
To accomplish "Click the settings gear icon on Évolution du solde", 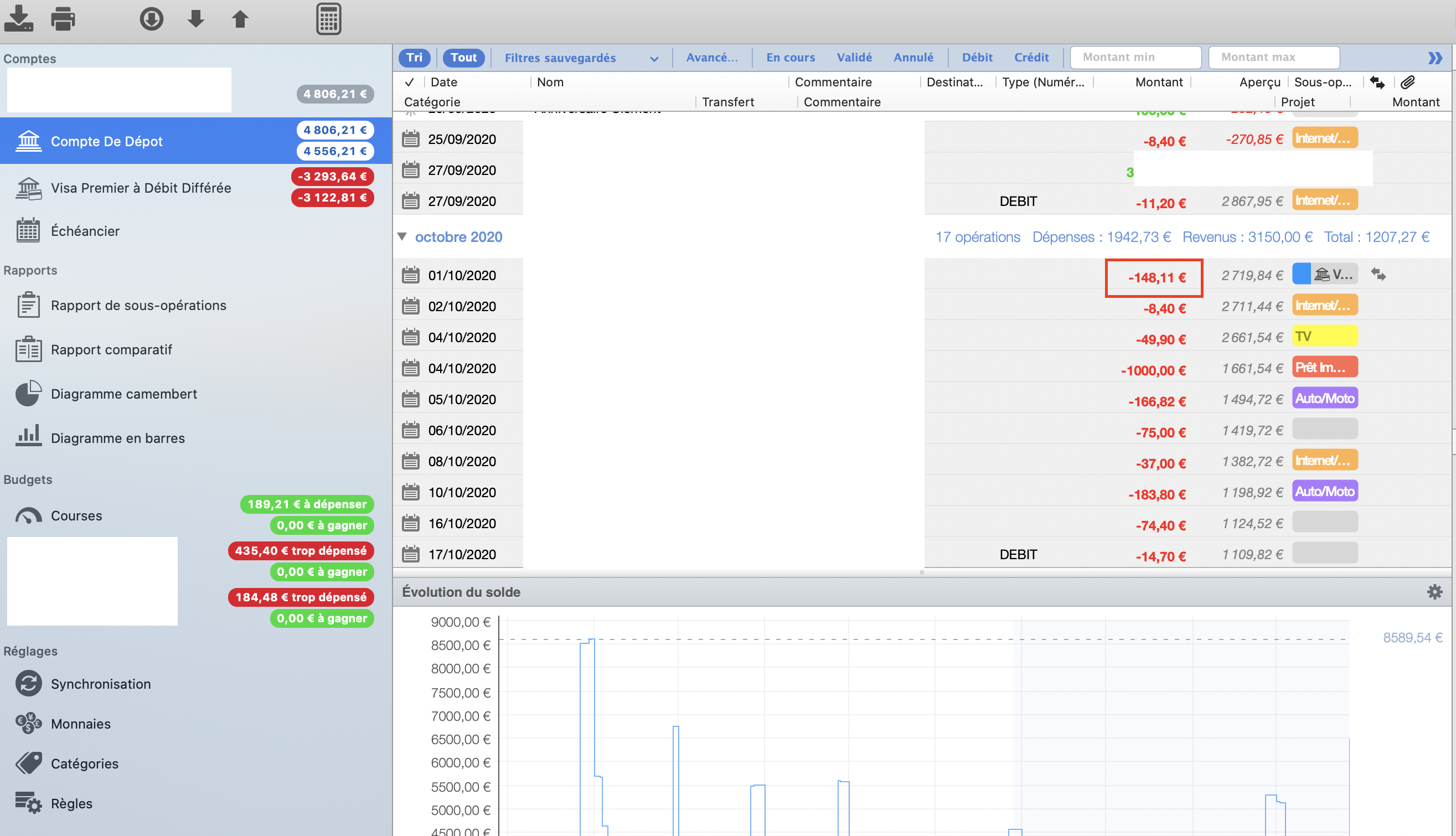I will tap(1435, 592).
